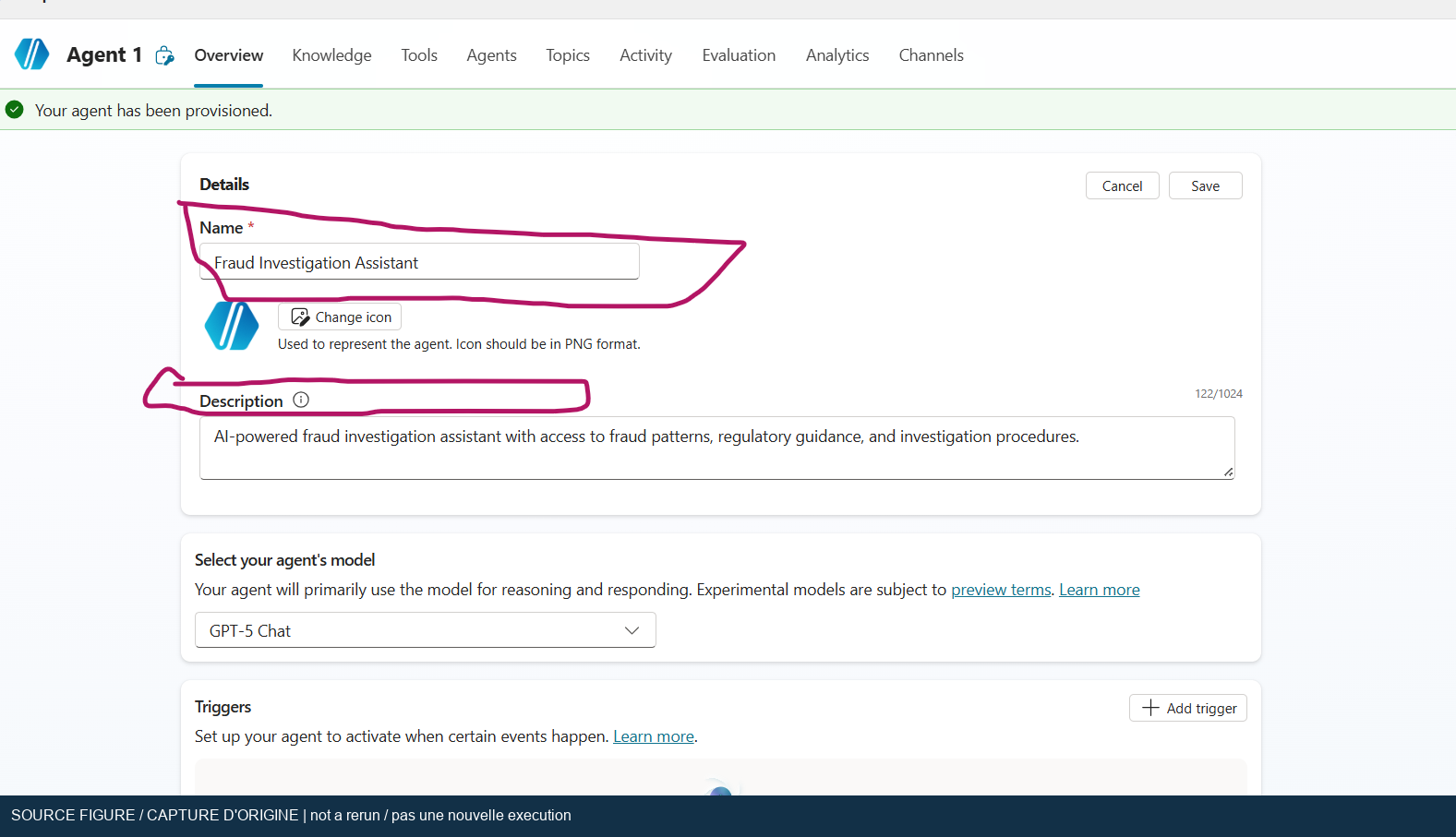Click the Copilot Studio agent logo in header
1456x837 pixels.
pos(31,54)
